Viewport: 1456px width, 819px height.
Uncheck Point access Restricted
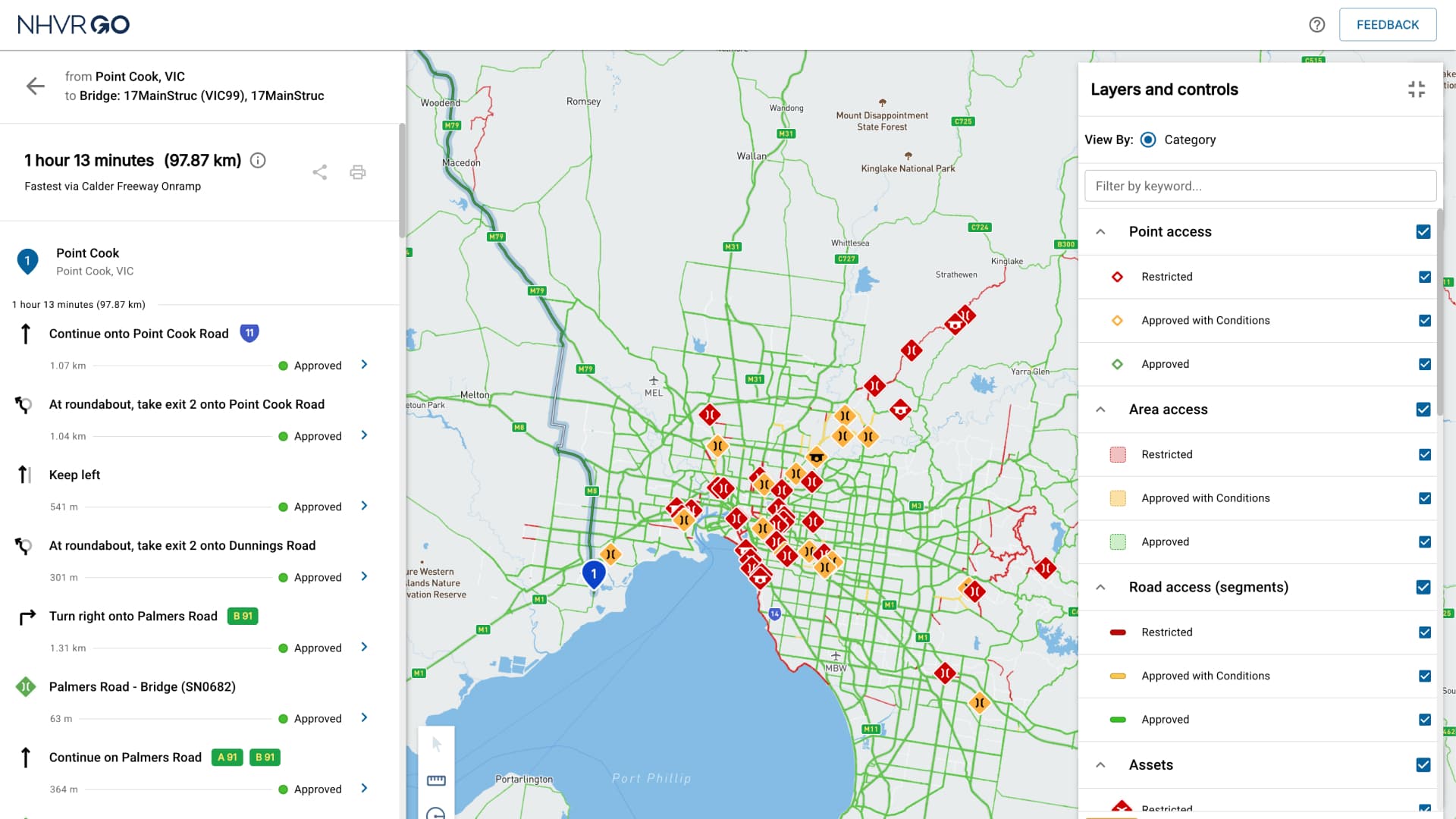(1425, 277)
